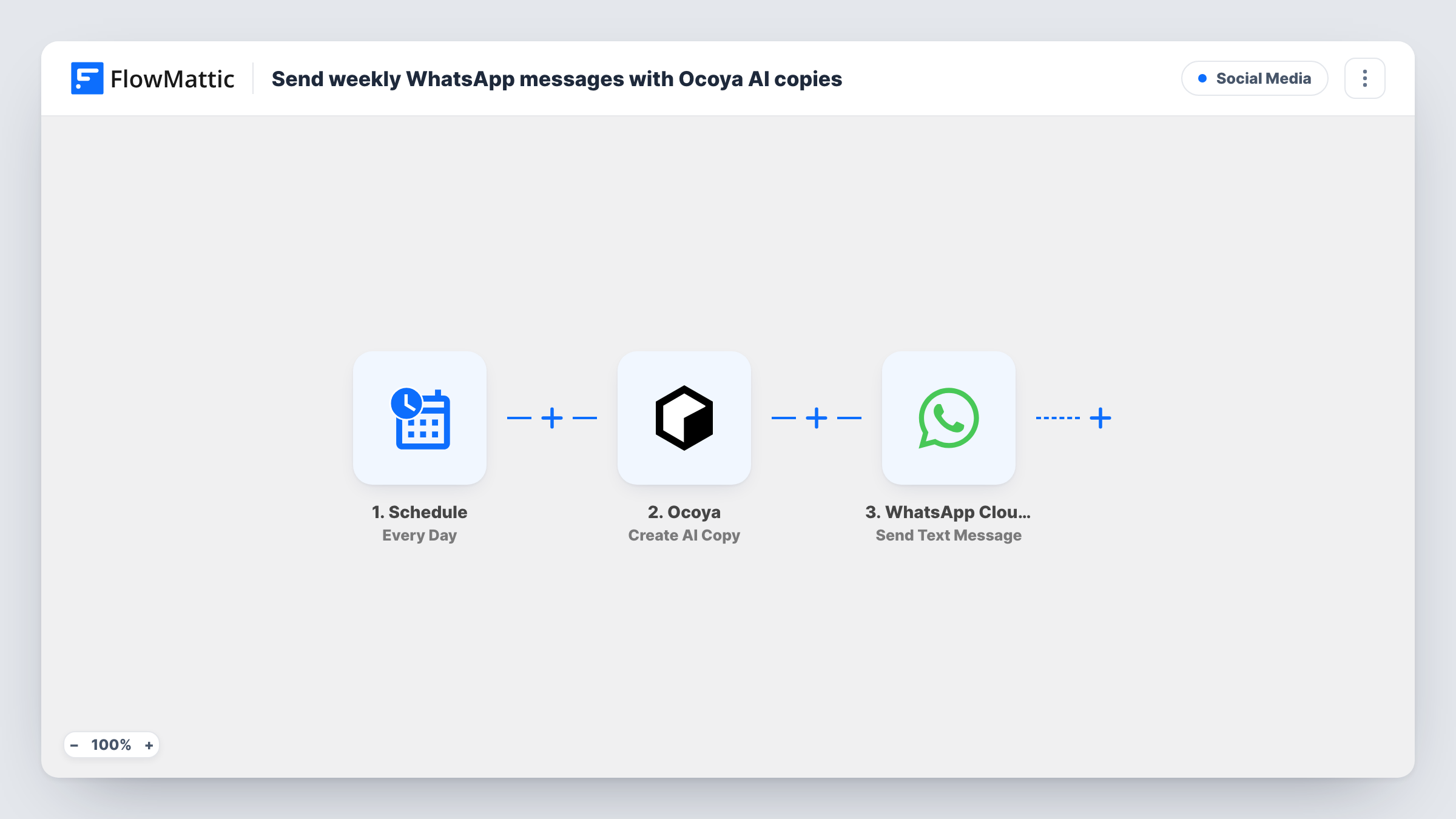Click the 100% zoom level value
1456x819 pixels.
click(111, 745)
